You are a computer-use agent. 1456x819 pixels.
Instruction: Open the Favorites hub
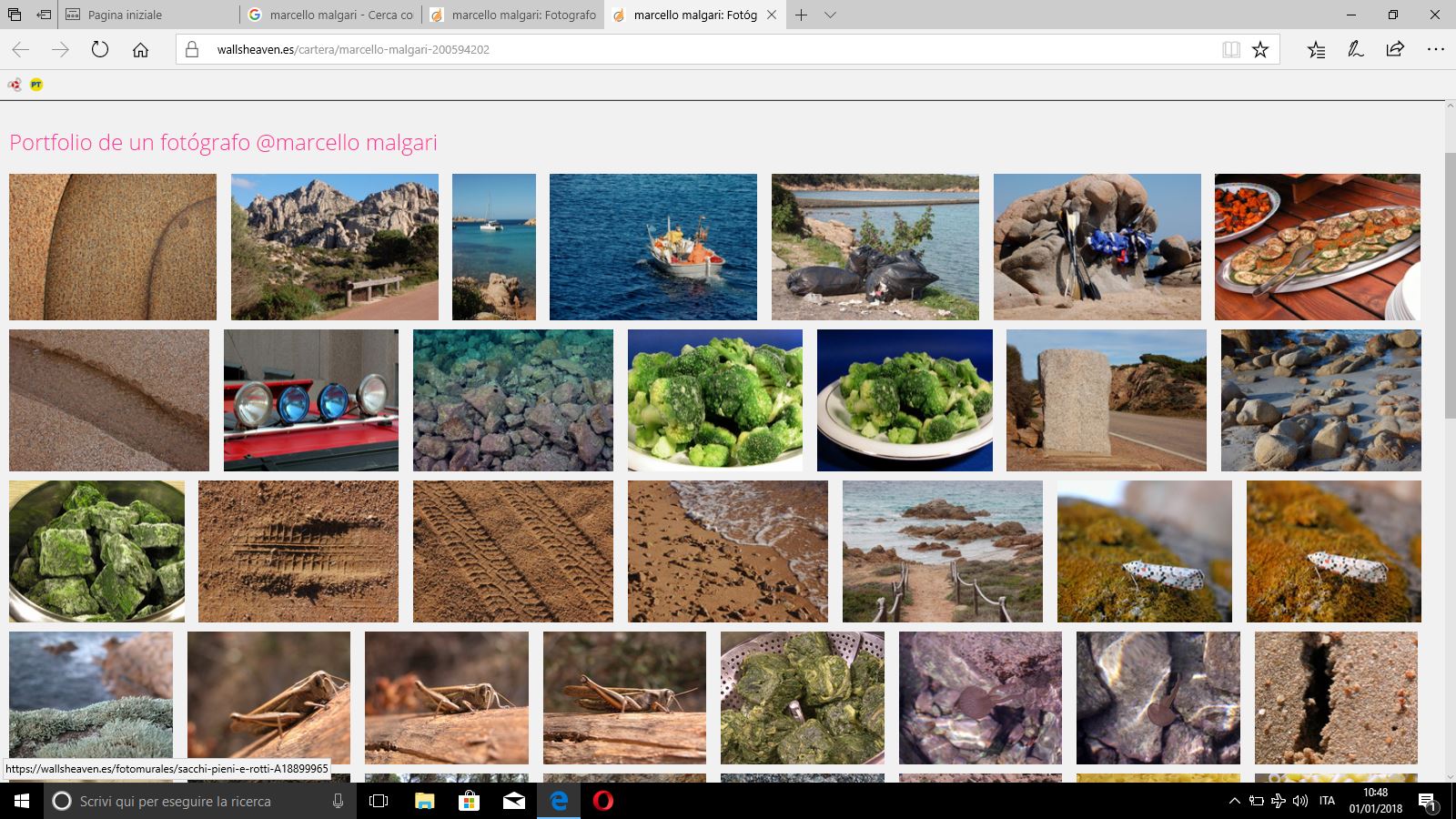click(1316, 49)
